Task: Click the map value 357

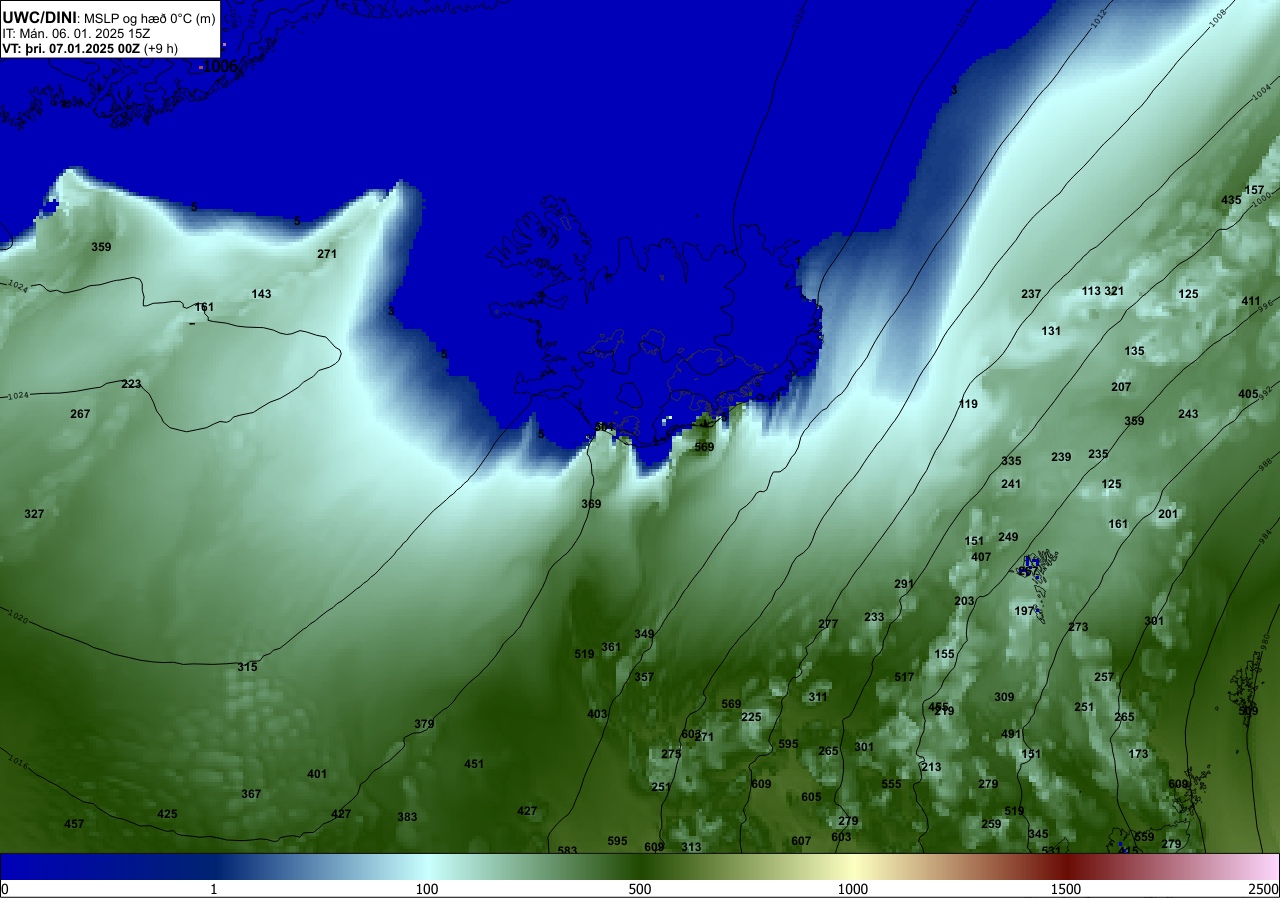Action: pyautogui.click(x=644, y=677)
